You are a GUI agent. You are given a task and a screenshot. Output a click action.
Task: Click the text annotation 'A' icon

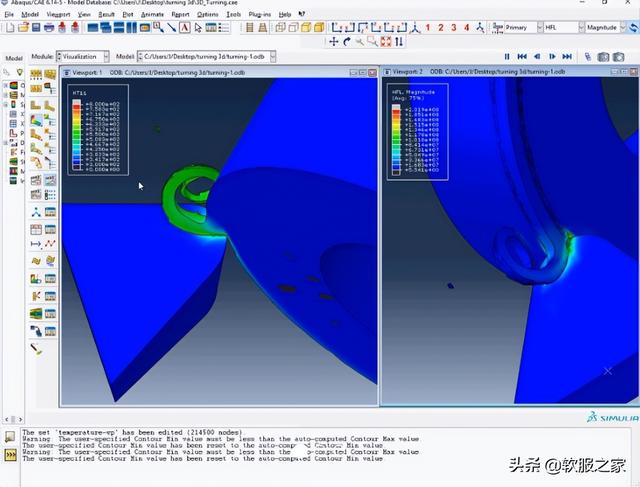point(185,28)
